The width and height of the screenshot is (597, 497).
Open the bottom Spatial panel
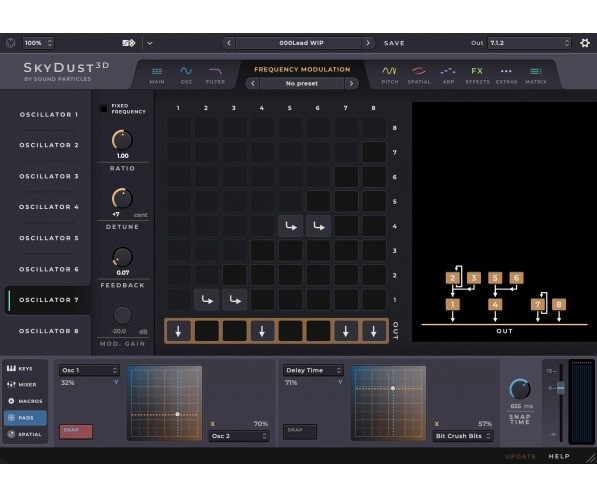tap(25, 434)
